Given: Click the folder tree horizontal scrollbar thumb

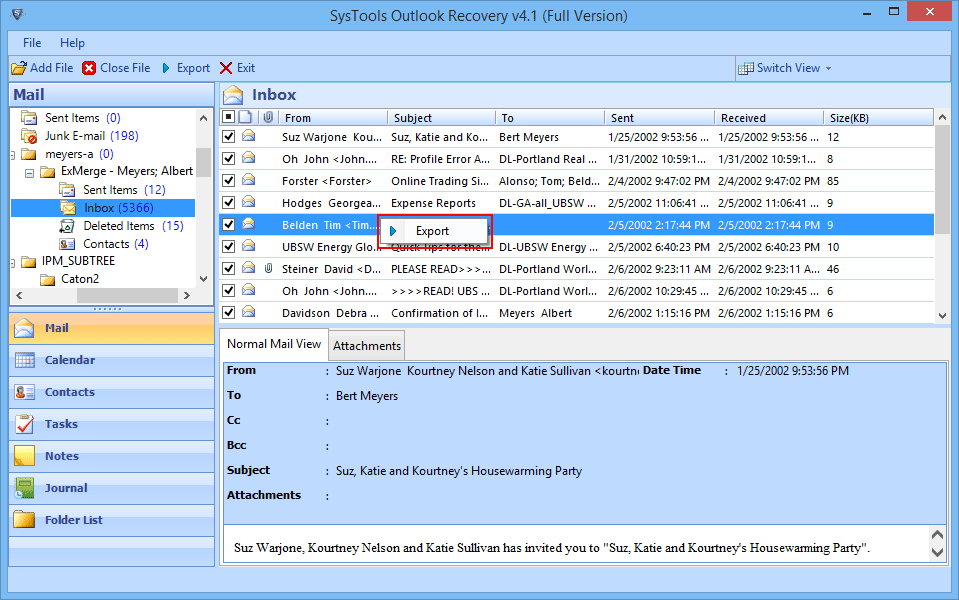Looking at the screenshot, I should 127,295.
